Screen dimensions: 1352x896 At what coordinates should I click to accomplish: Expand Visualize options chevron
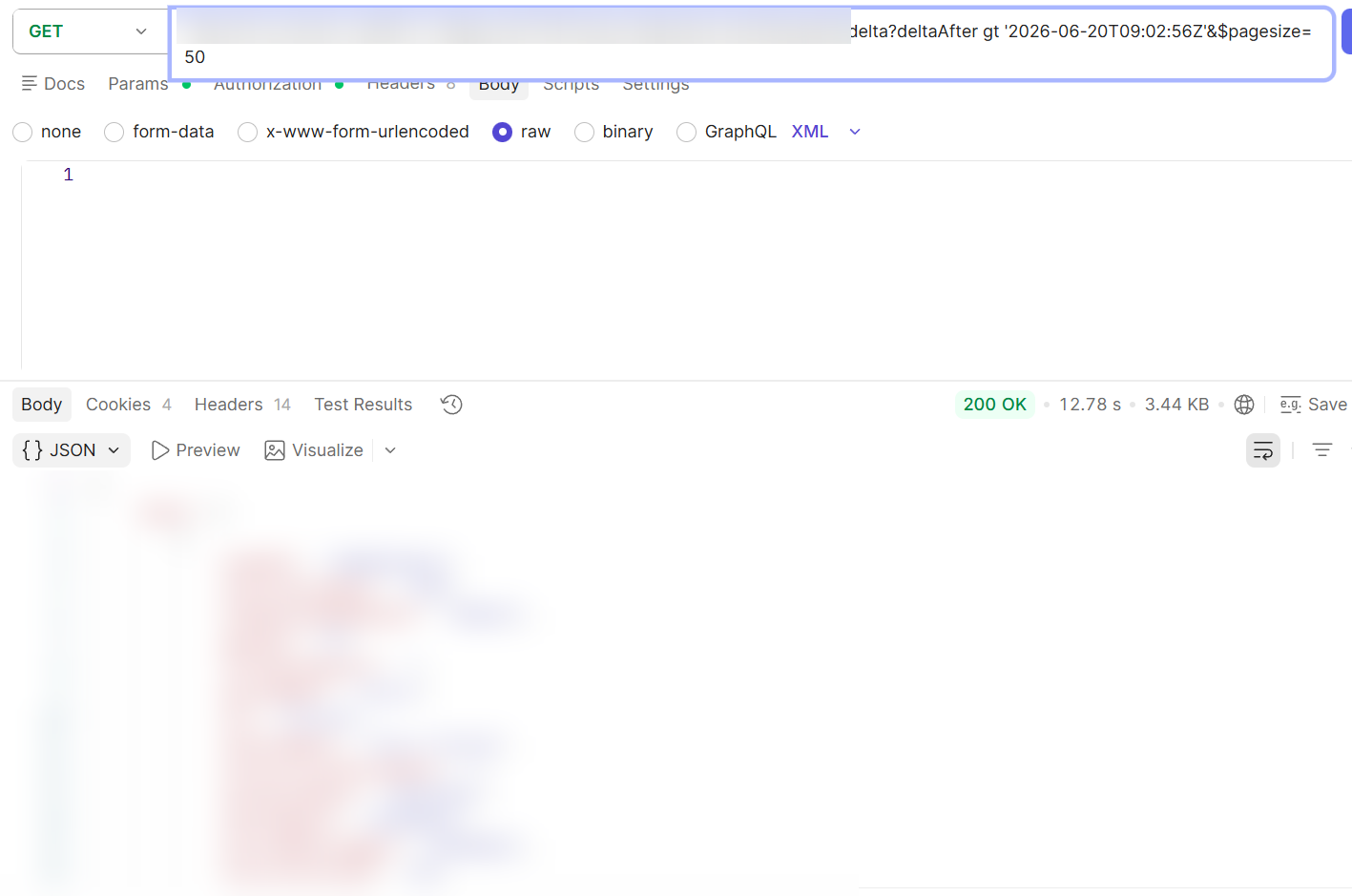390,450
